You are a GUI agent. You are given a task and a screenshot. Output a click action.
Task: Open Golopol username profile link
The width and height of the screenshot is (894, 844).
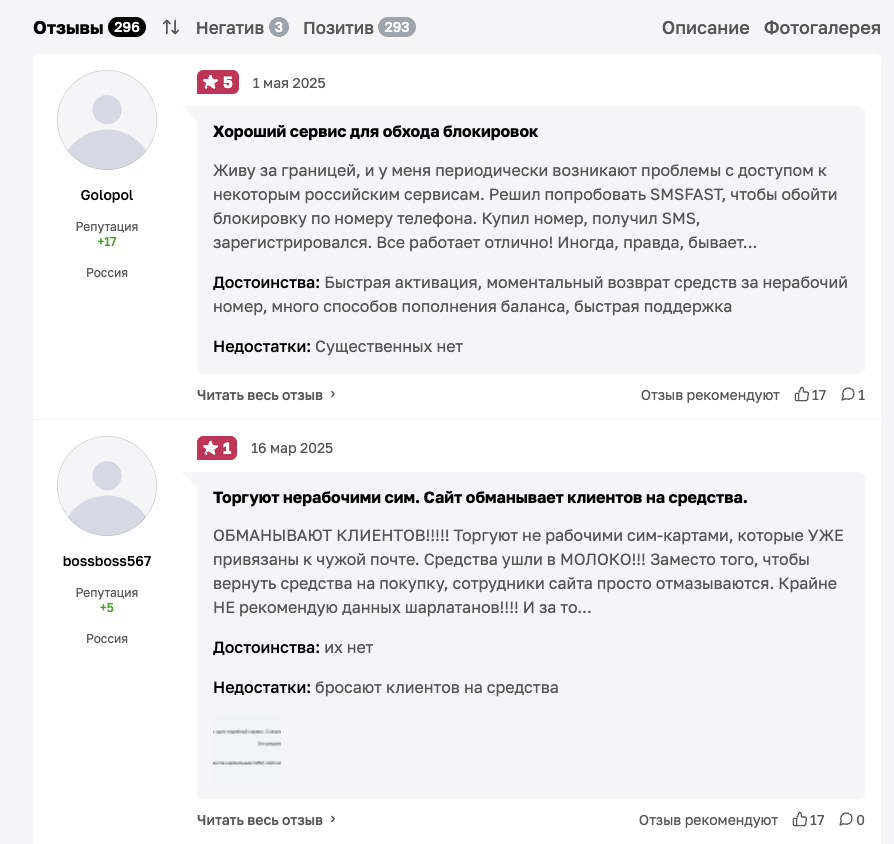tap(107, 195)
